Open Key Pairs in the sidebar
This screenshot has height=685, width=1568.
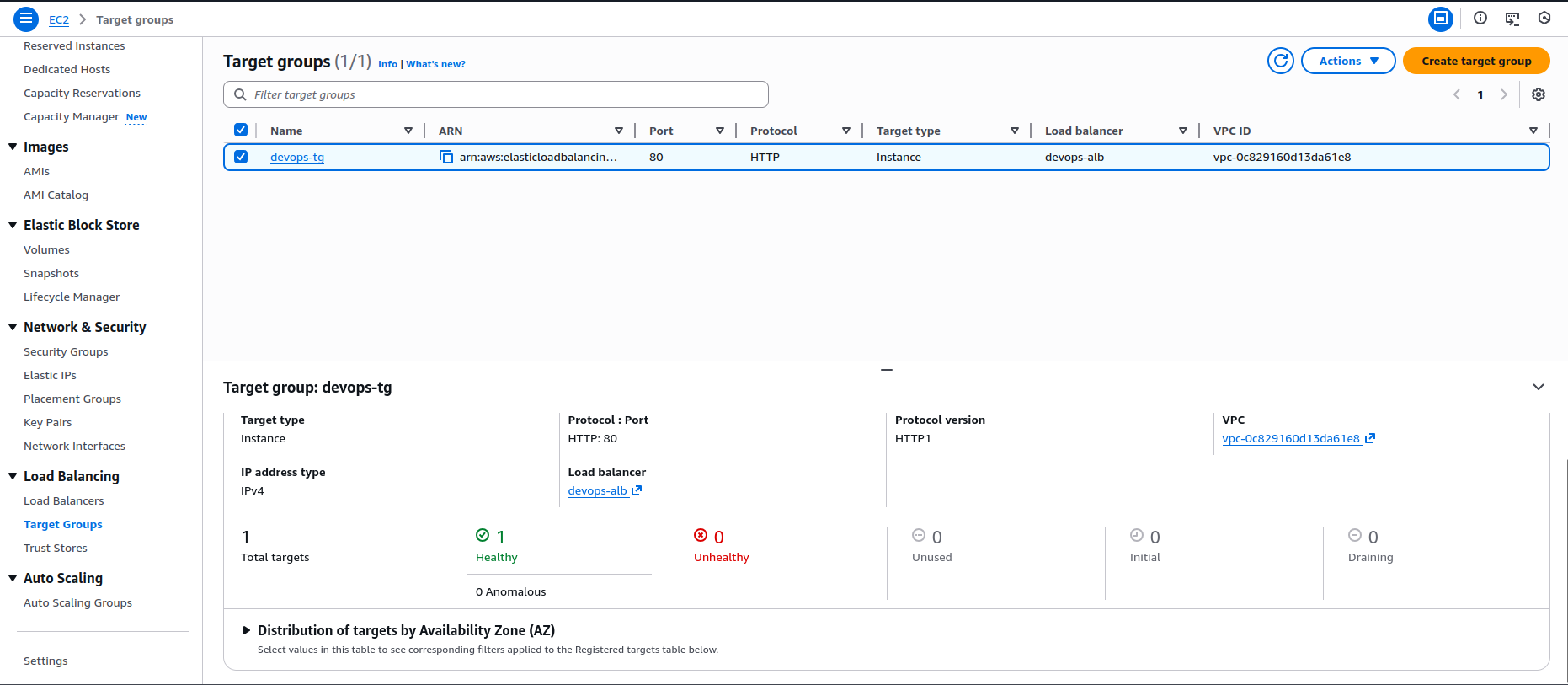(47, 422)
